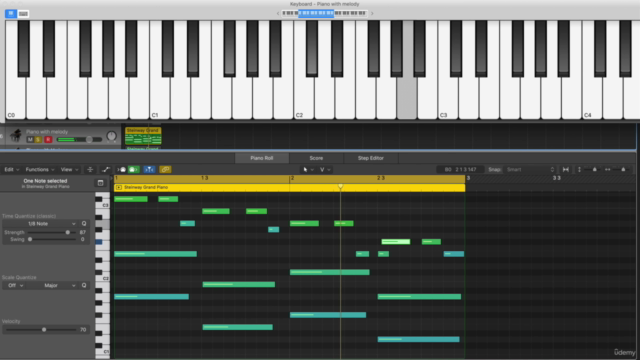Toggle the collapse mode icon beside the View menu

pos(90,169)
